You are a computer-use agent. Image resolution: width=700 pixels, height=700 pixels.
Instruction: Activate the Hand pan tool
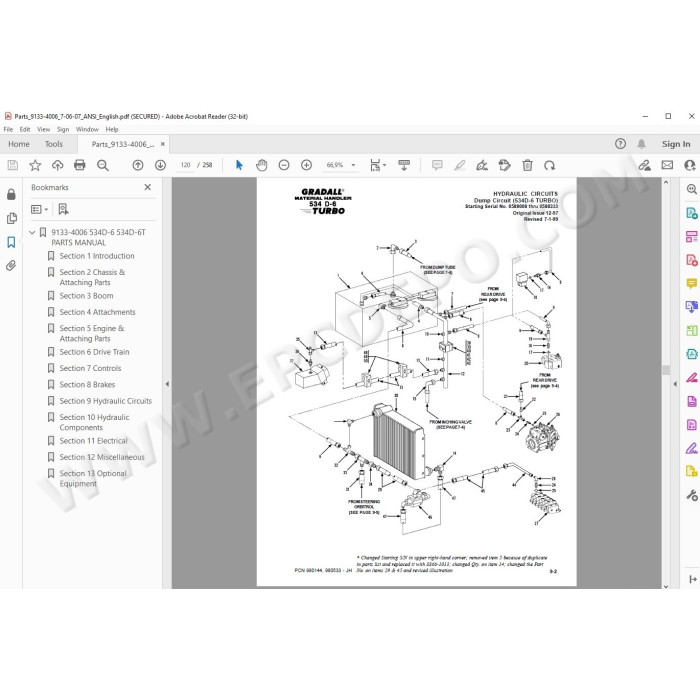[262, 165]
